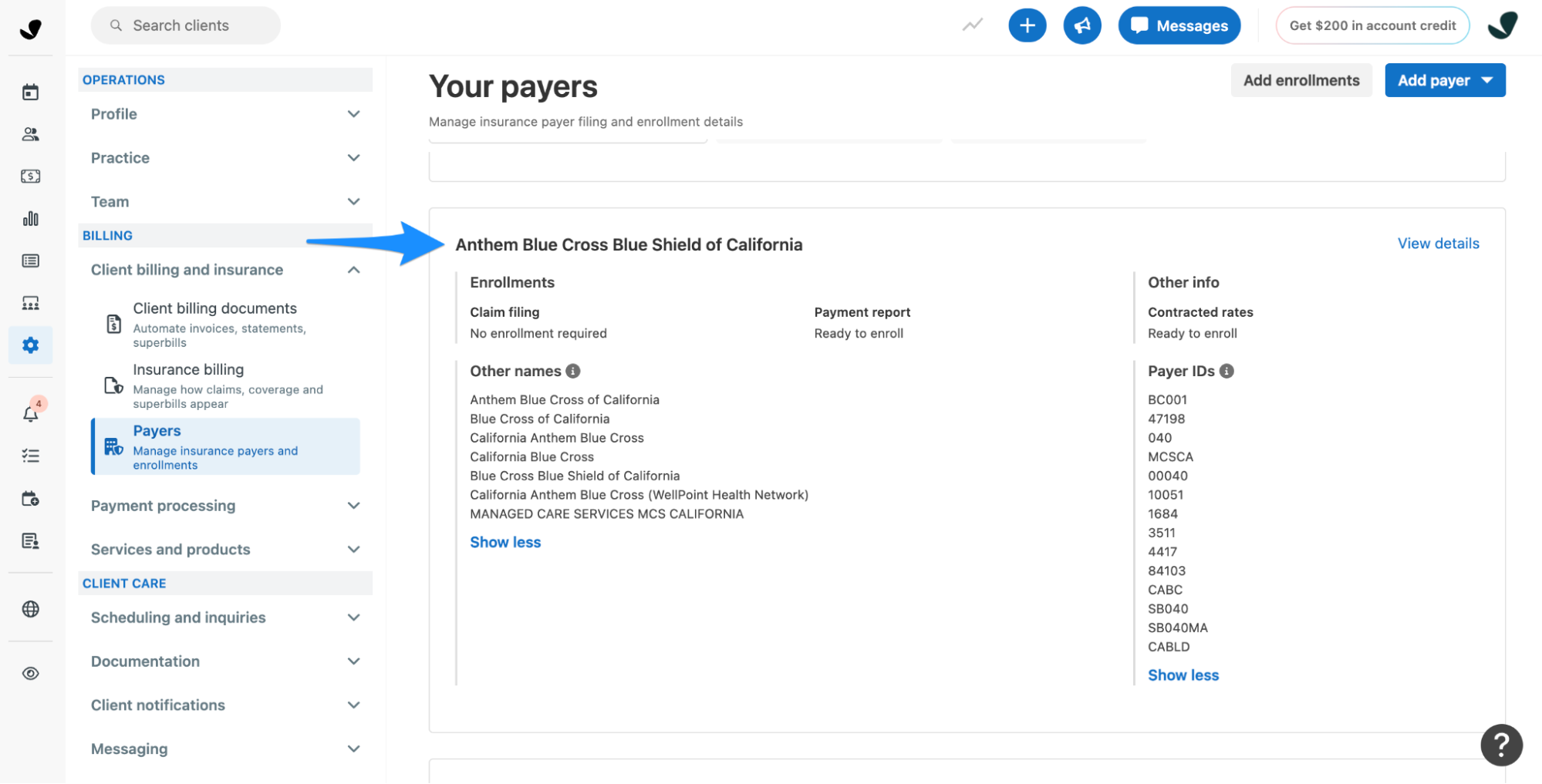The image size is (1542, 784).
Task: Click the SimplePractice logo at top left
Action: 30,29
